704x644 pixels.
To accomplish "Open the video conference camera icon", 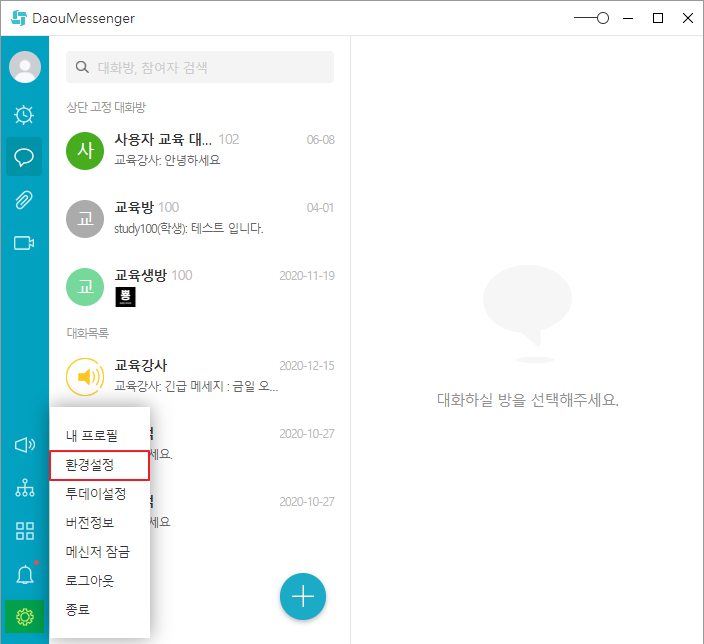I will coord(25,243).
